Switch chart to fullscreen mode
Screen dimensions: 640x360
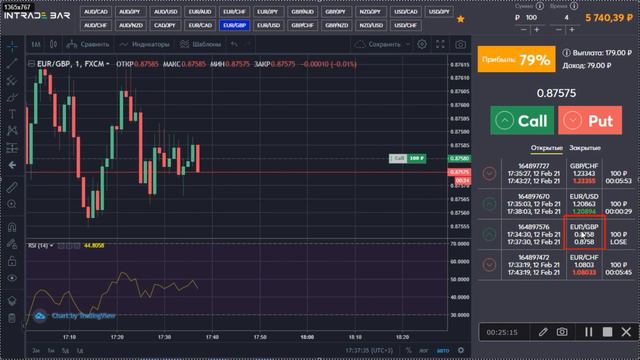(440, 44)
